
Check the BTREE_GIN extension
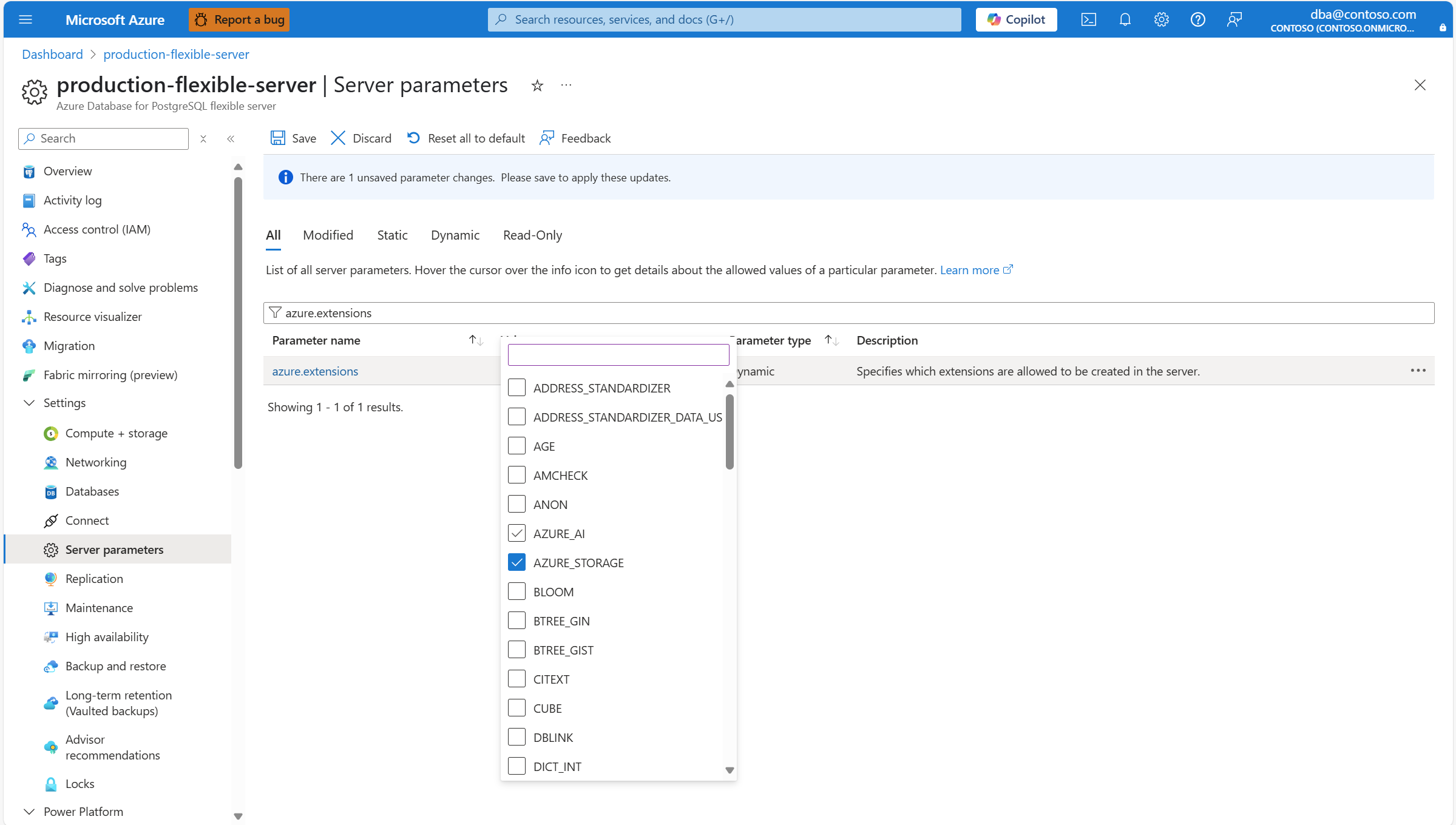(516, 621)
